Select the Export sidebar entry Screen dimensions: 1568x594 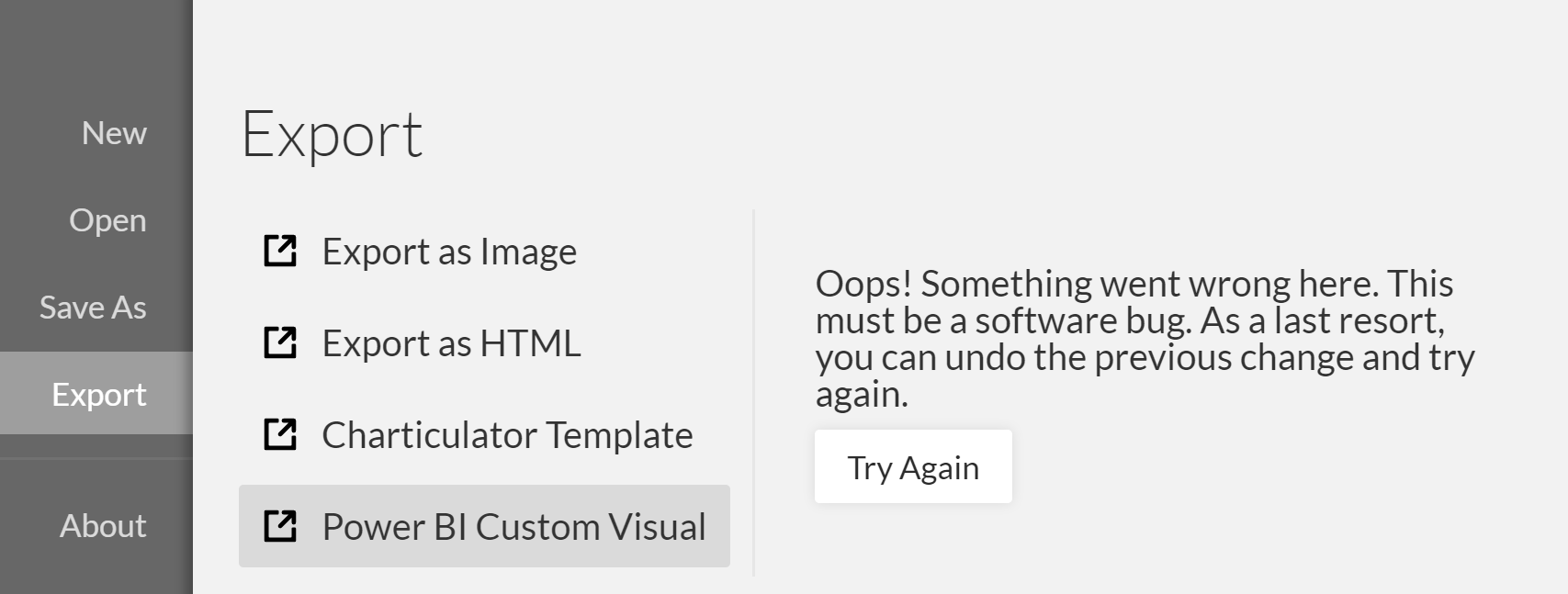click(x=98, y=394)
